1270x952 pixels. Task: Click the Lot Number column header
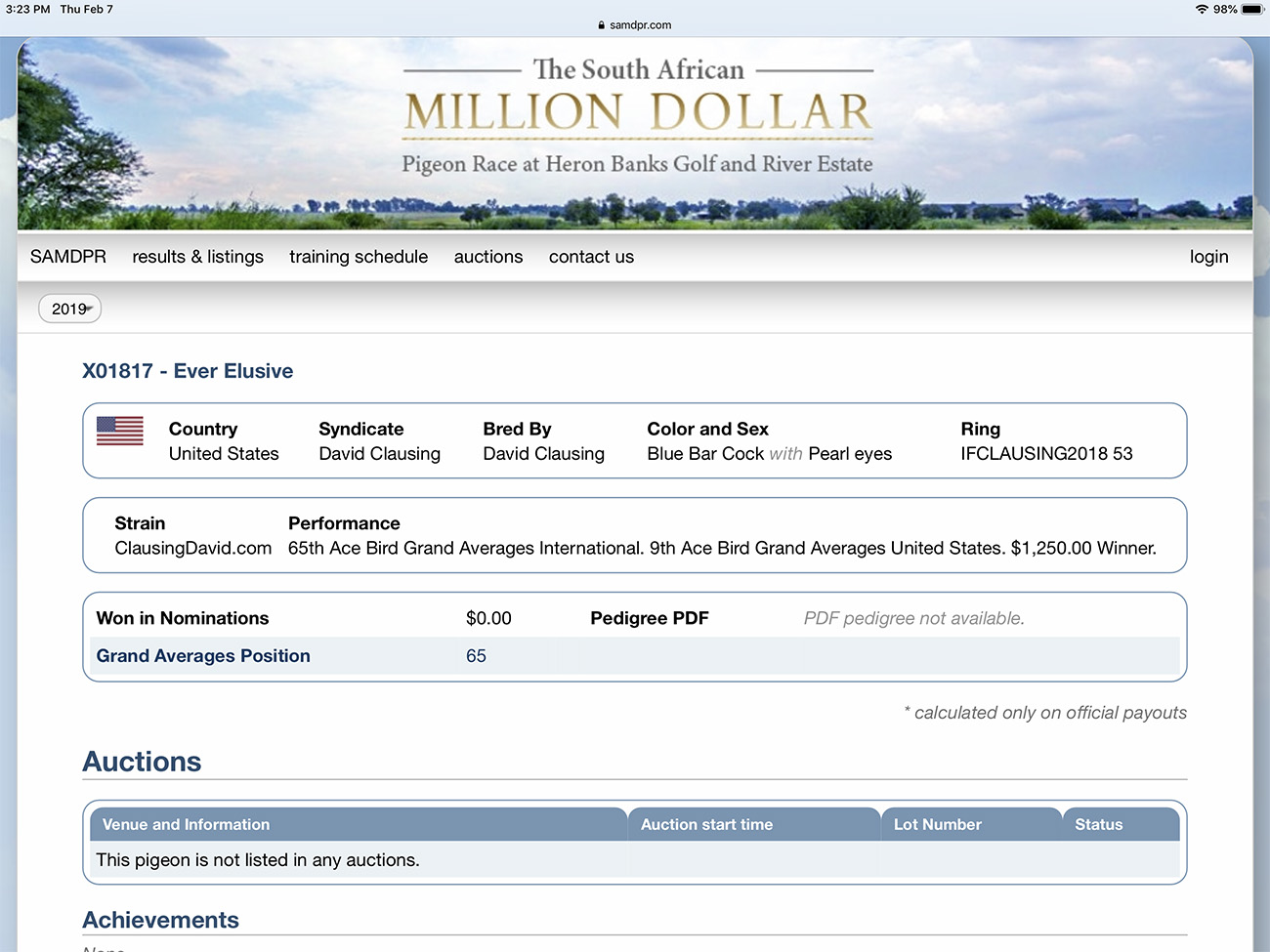(x=937, y=825)
